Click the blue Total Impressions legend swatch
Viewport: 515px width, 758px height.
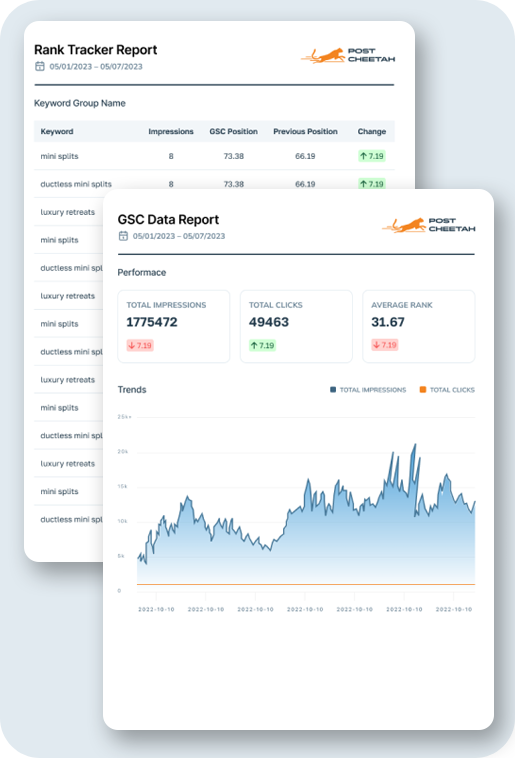pyautogui.click(x=333, y=390)
